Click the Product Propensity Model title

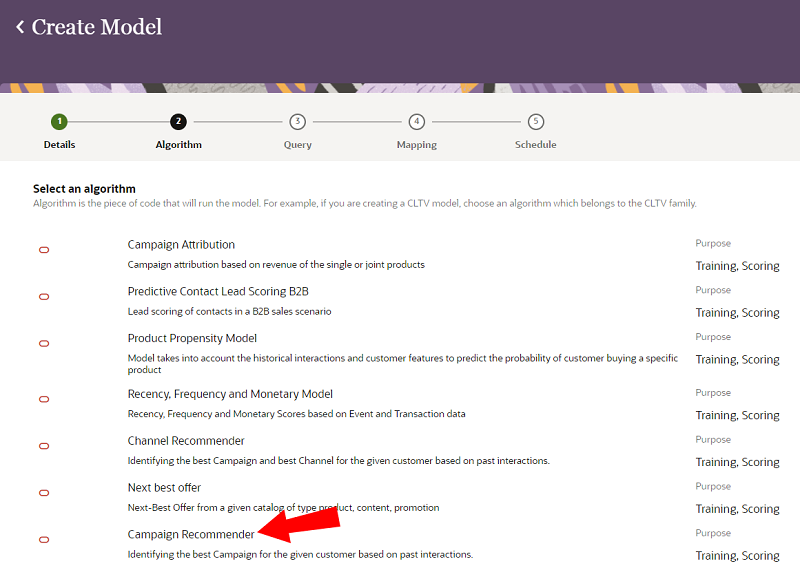[192, 338]
